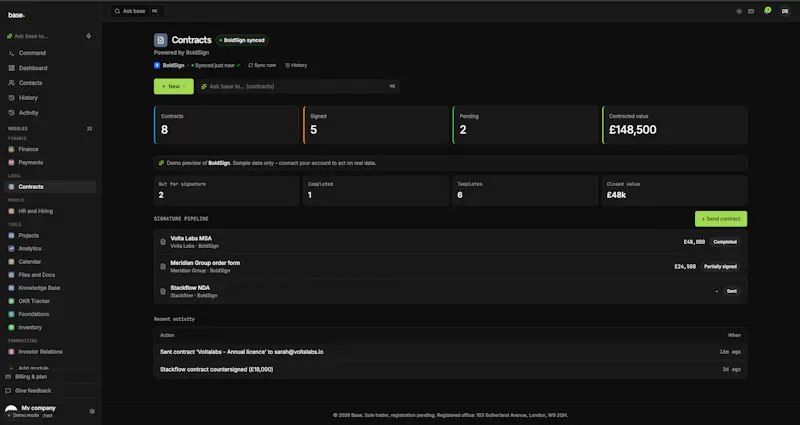Click the top Ask base search field
This screenshot has width=800, height=425.
137,11
